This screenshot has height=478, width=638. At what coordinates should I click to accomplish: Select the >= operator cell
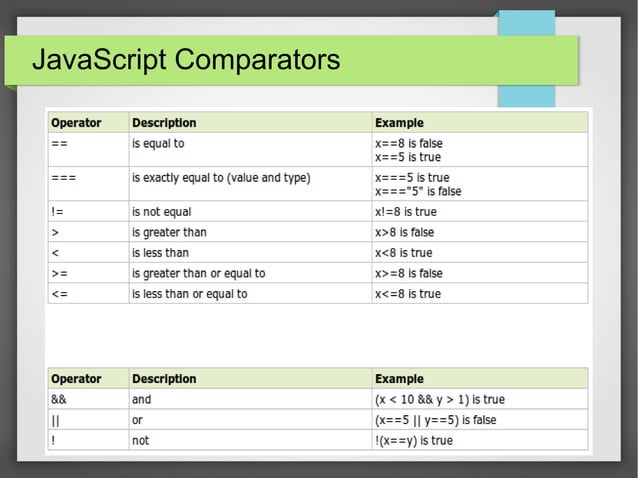(60, 273)
